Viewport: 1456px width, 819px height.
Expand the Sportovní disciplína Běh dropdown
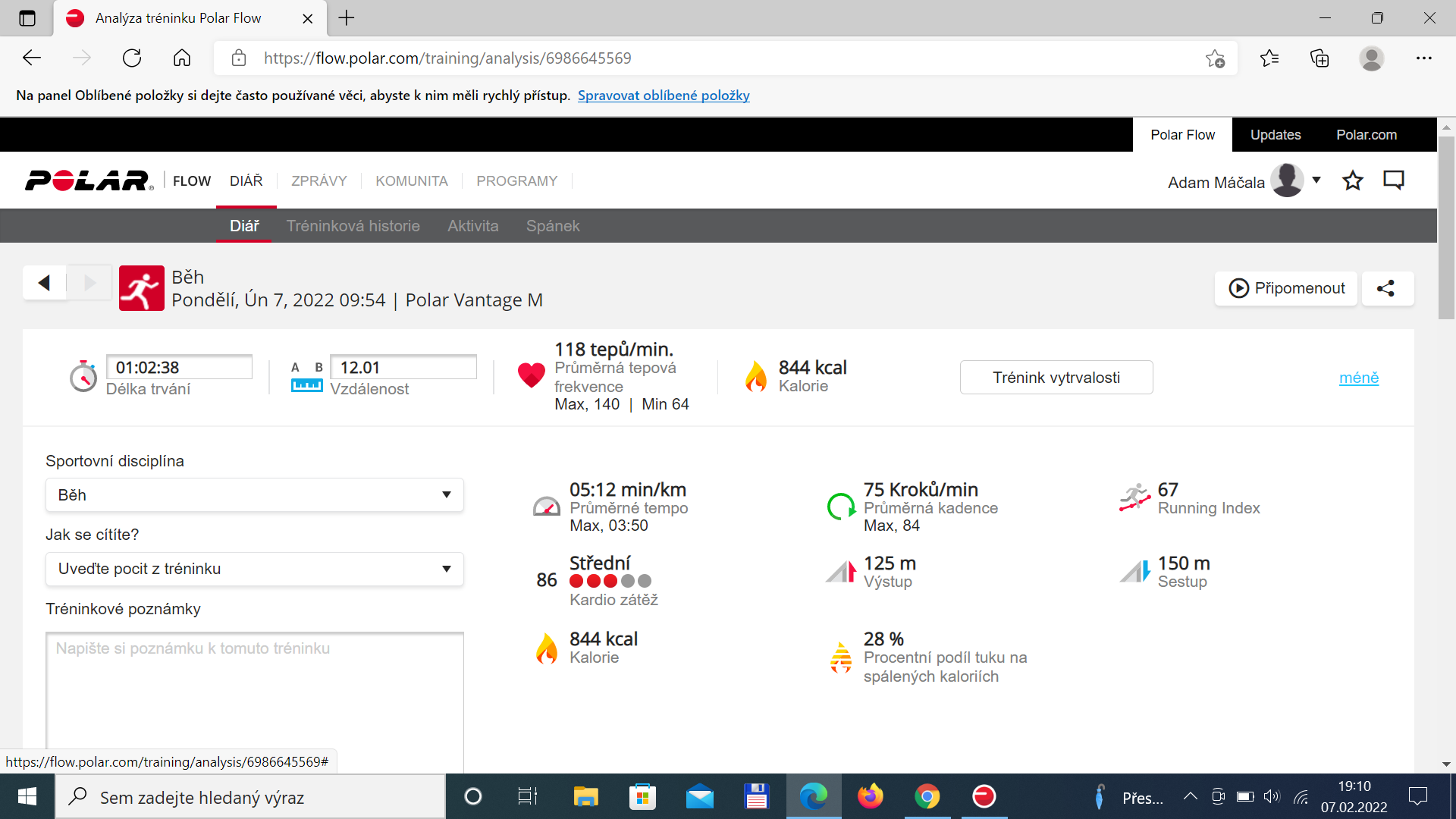point(255,495)
